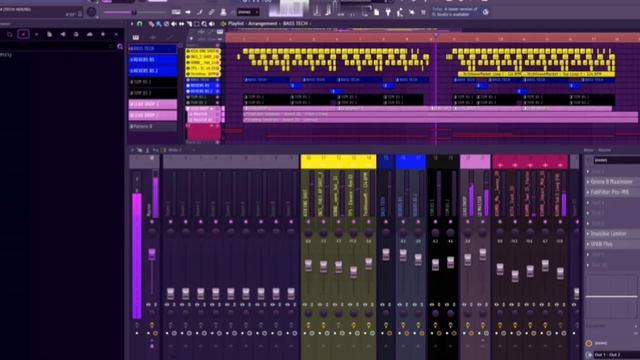Screen dimensions: 640x360
Task: Select the REVERS BS 2 pattern in picker
Action: pos(153,71)
